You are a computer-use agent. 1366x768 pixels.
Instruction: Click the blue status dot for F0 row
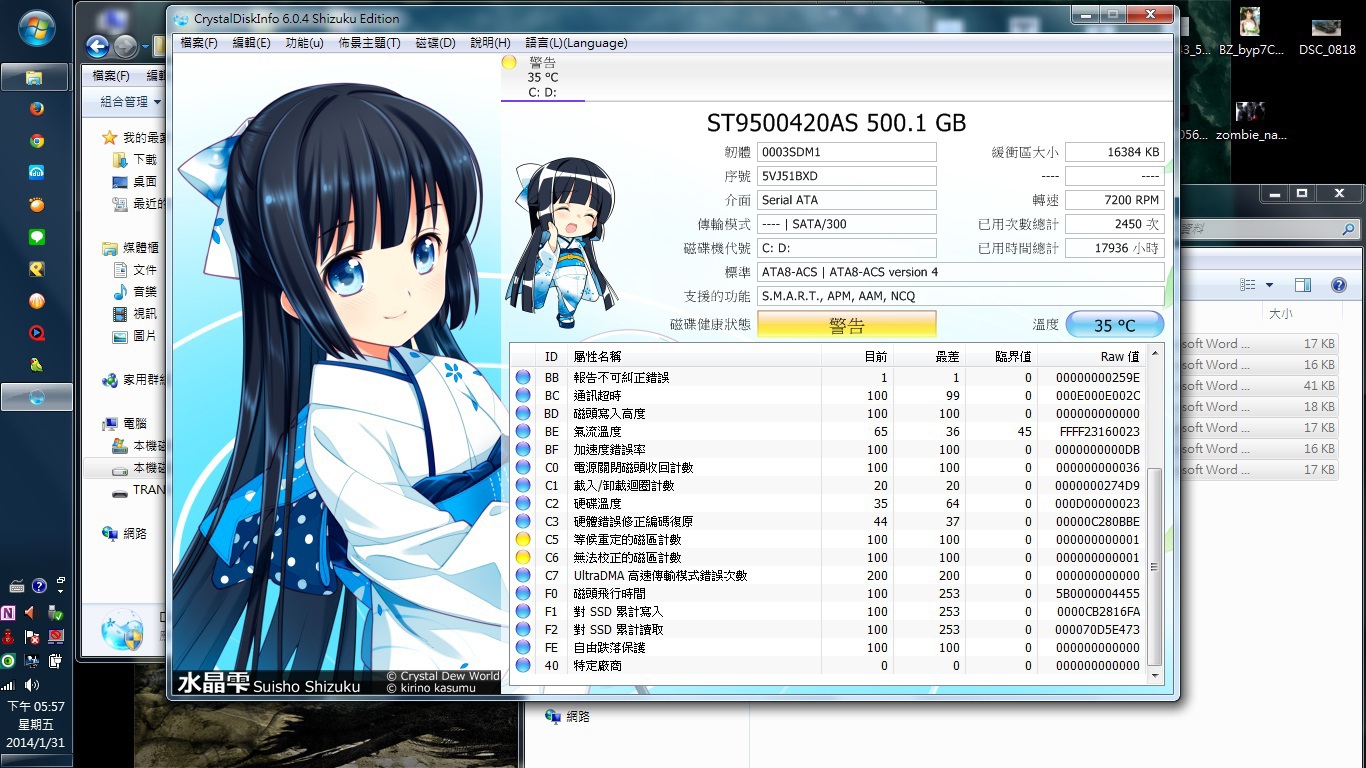(522, 593)
